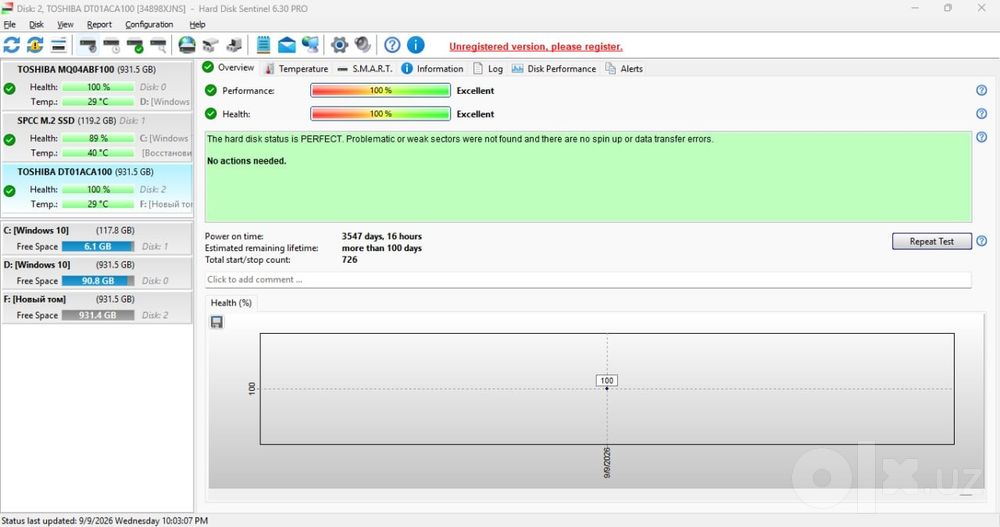Click the disk with green checkmark toolbar icon

click(135, 45)
